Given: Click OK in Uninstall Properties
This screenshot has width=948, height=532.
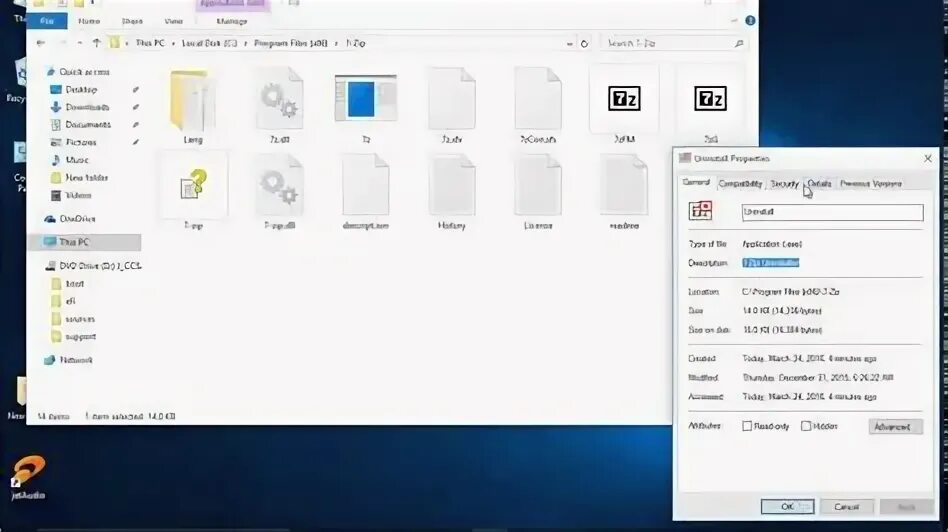Looking at the screenshot, I should [x=787, y=507].
